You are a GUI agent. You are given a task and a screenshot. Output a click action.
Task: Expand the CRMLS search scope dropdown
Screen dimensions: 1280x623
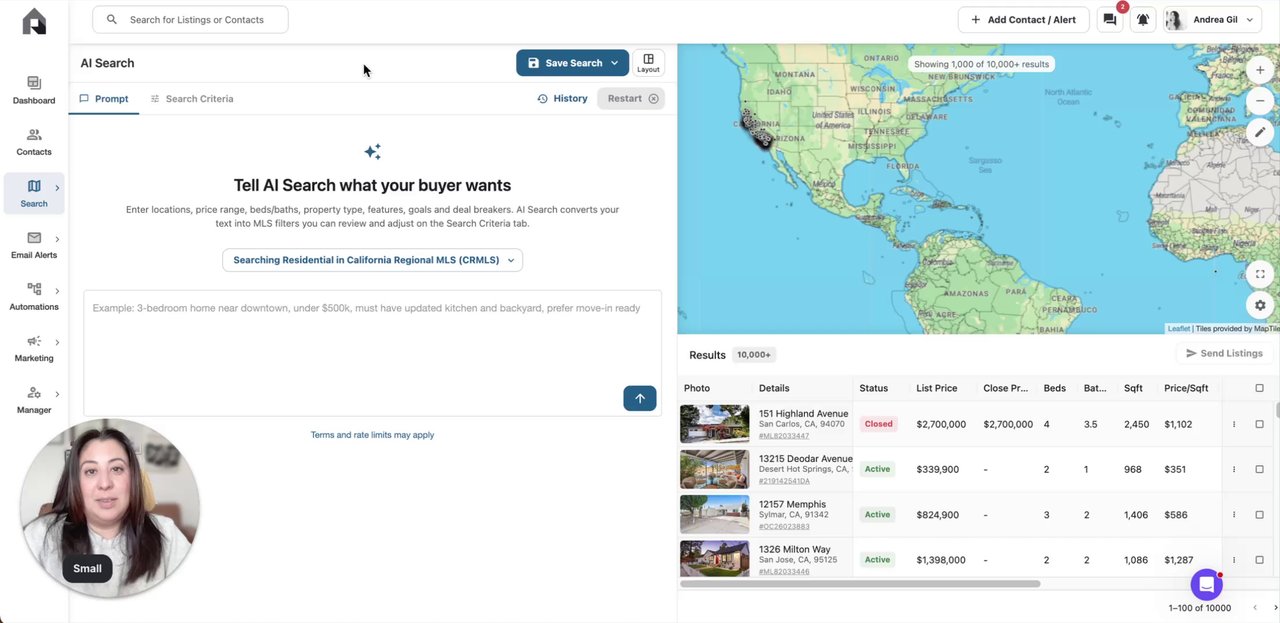click(372, 260)
